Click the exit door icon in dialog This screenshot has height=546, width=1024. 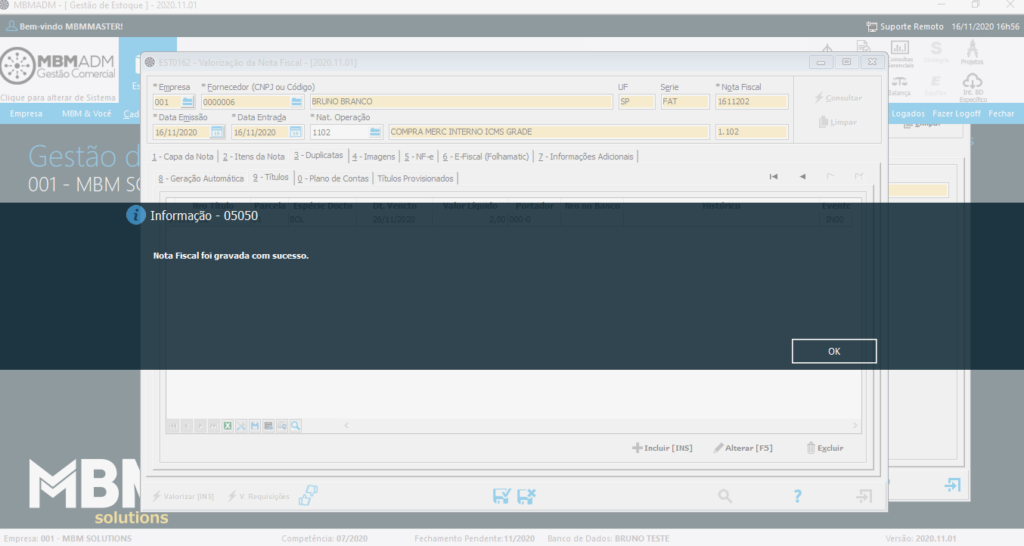[x=864, y=496]
